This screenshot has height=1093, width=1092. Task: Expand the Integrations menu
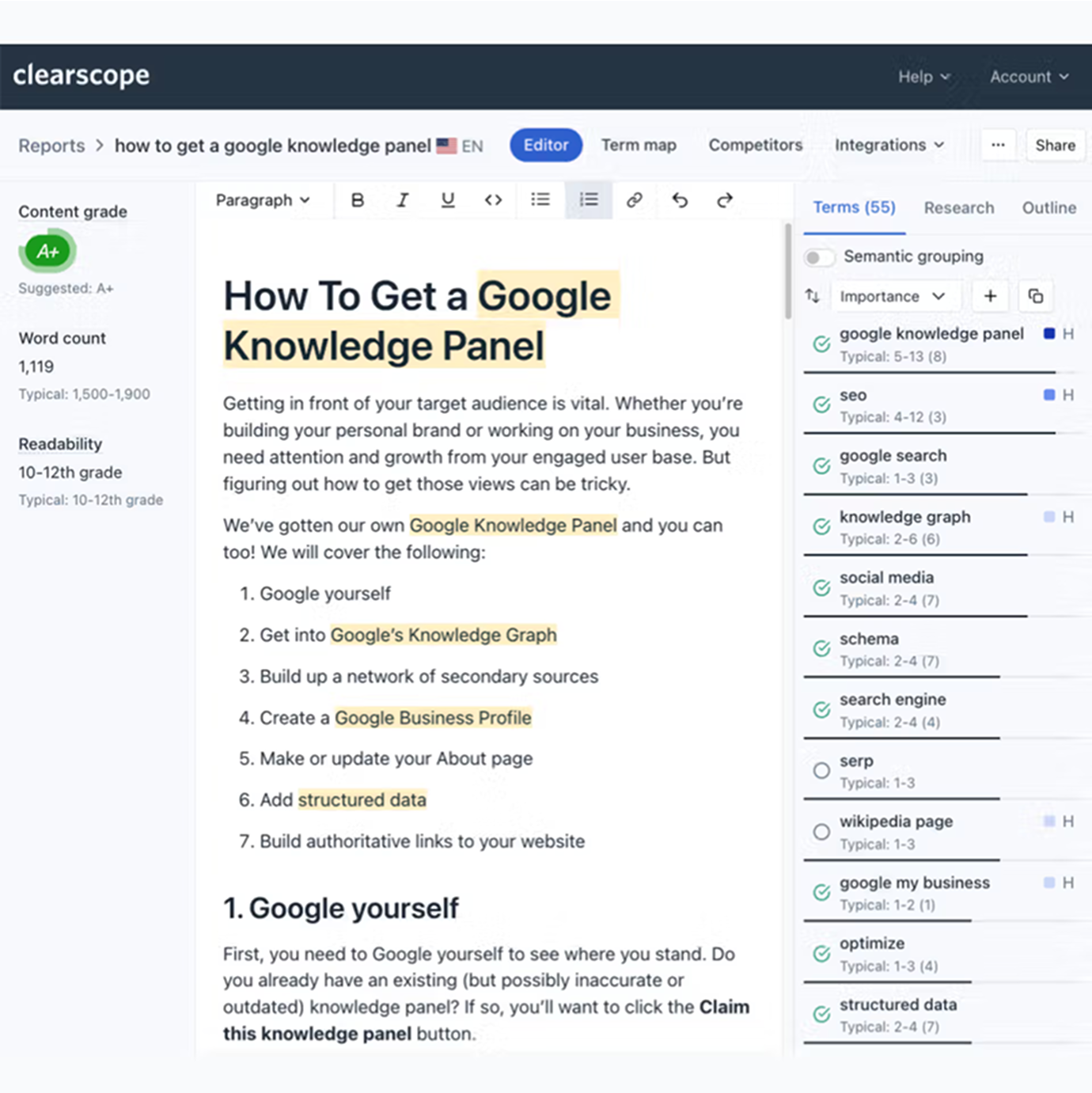pos(887,145)
